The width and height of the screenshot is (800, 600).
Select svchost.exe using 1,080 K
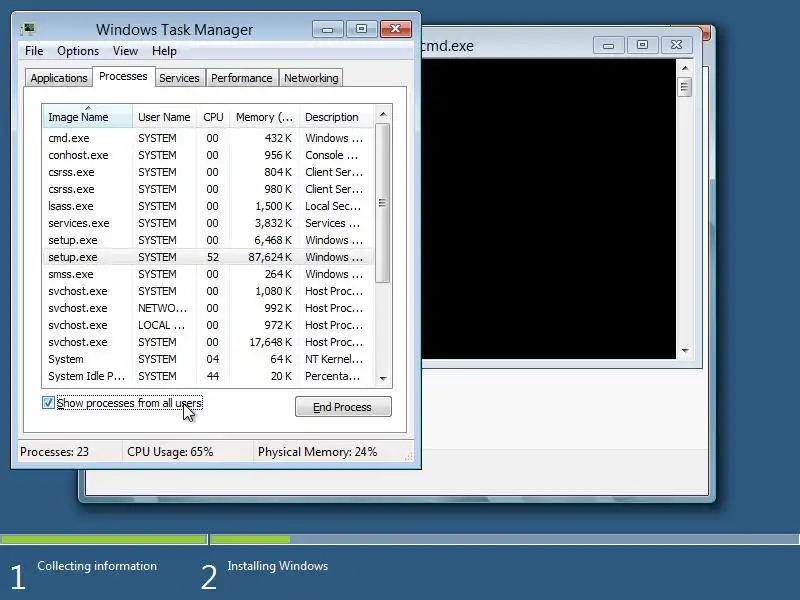tap(208, 291)
